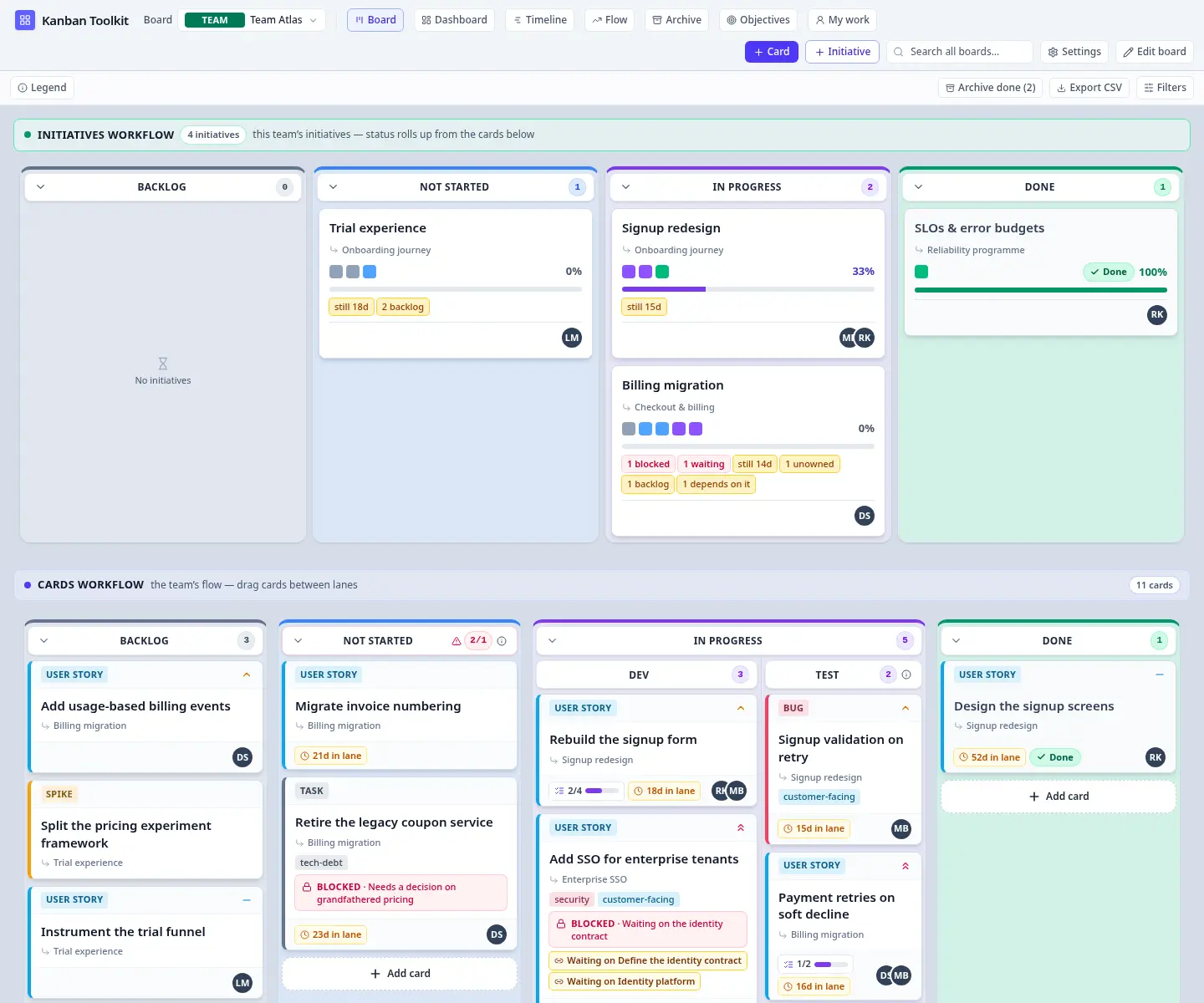The image size is (1204, 1003).
Task: Open the Objectives tab
Action: (x=758, y=20)
